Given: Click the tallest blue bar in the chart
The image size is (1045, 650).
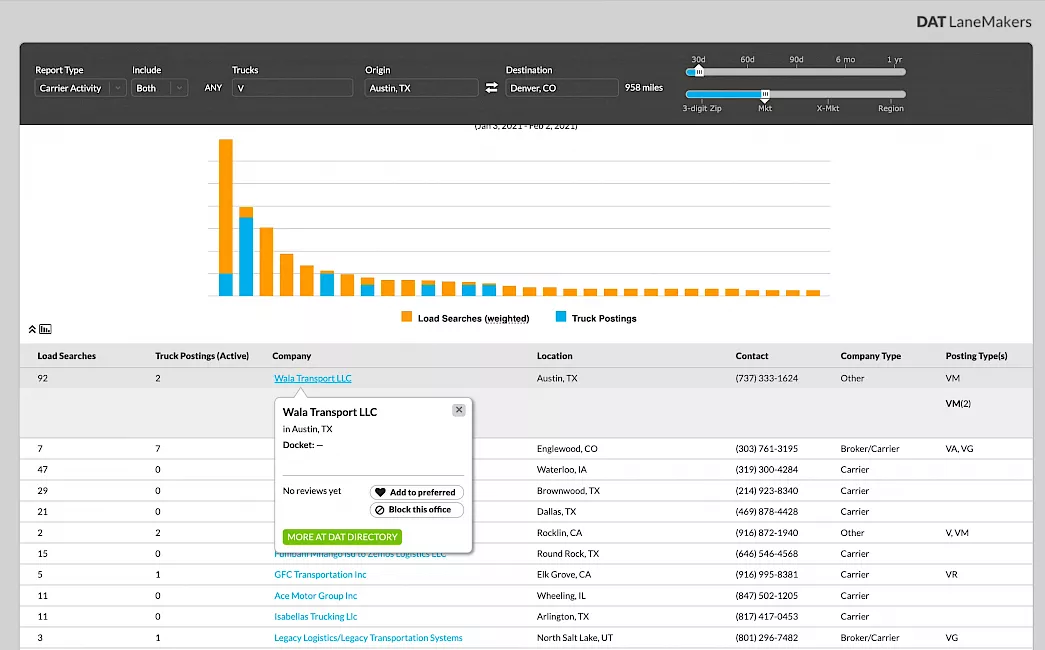Looking at the screenshot, I should 246,256.
